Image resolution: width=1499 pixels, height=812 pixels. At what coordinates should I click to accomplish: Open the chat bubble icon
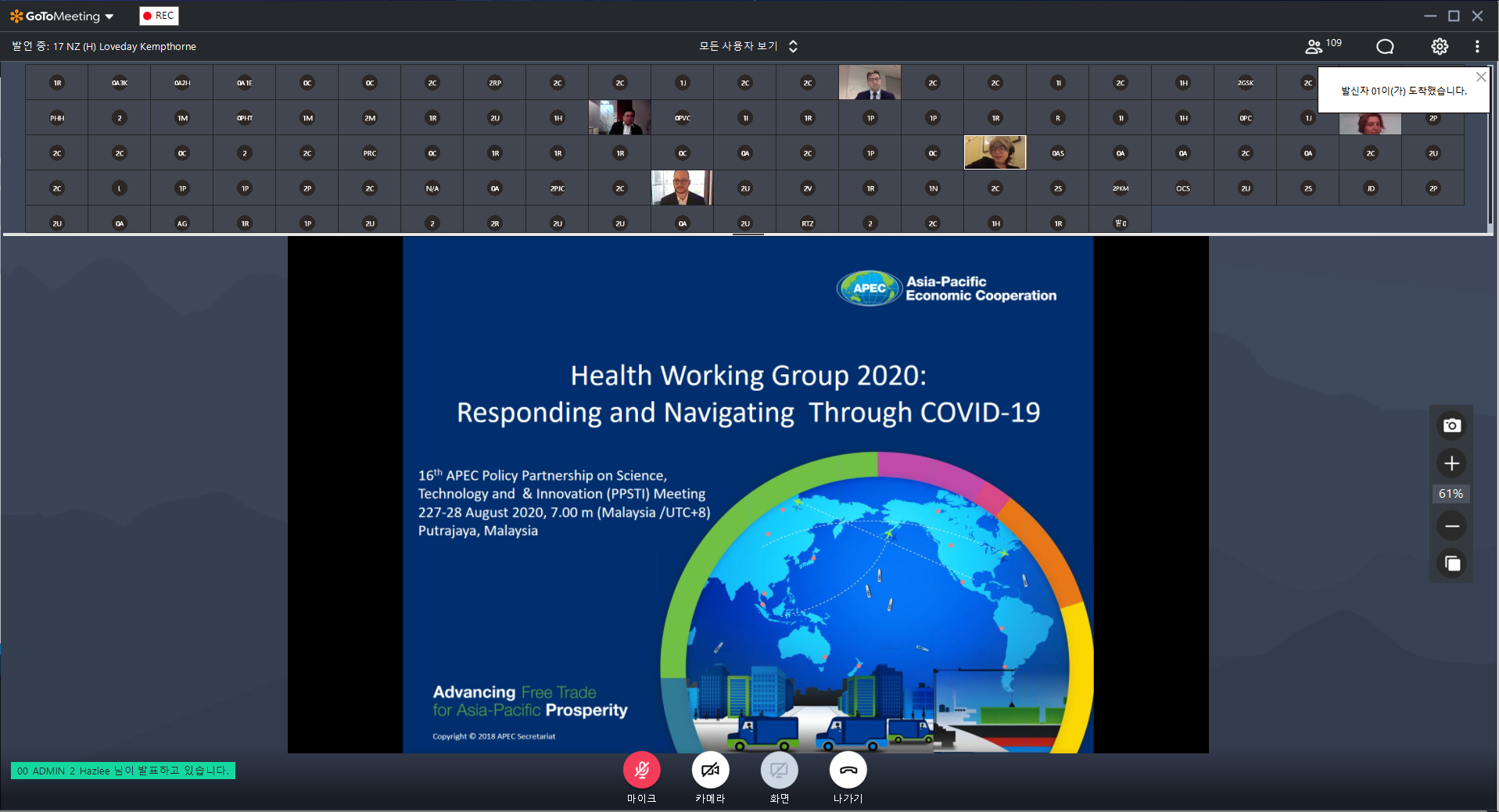[x=1384, y=47]
